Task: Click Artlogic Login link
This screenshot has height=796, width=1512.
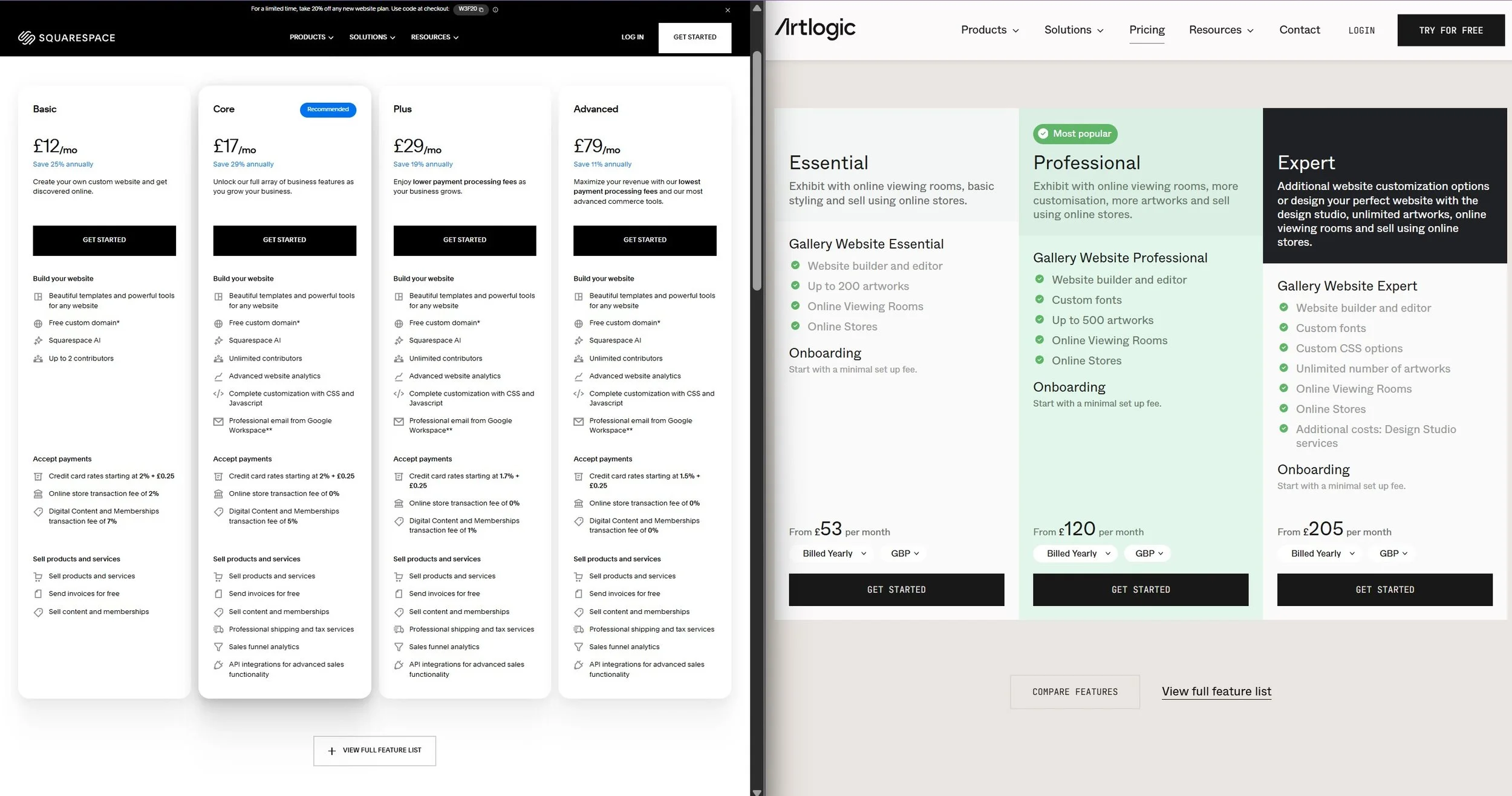Action: click(1361, 31)
